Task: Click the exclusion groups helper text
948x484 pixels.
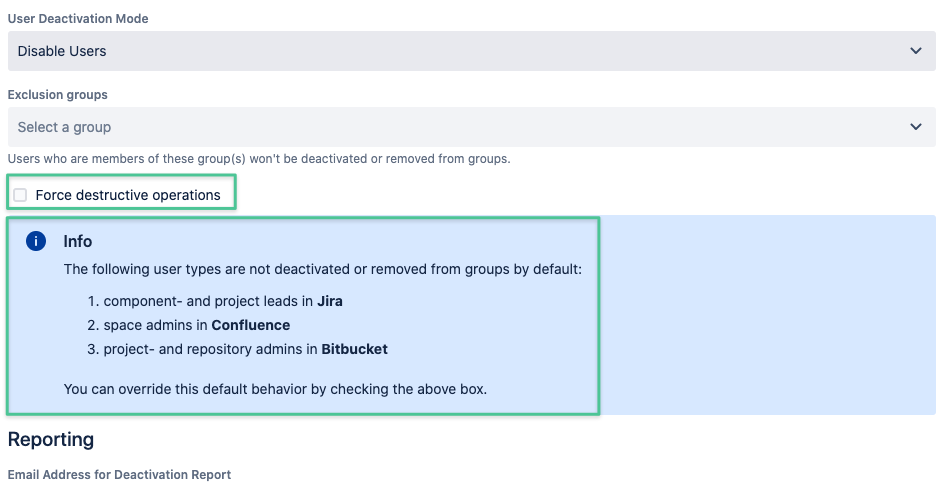Action: pos(259,159)
